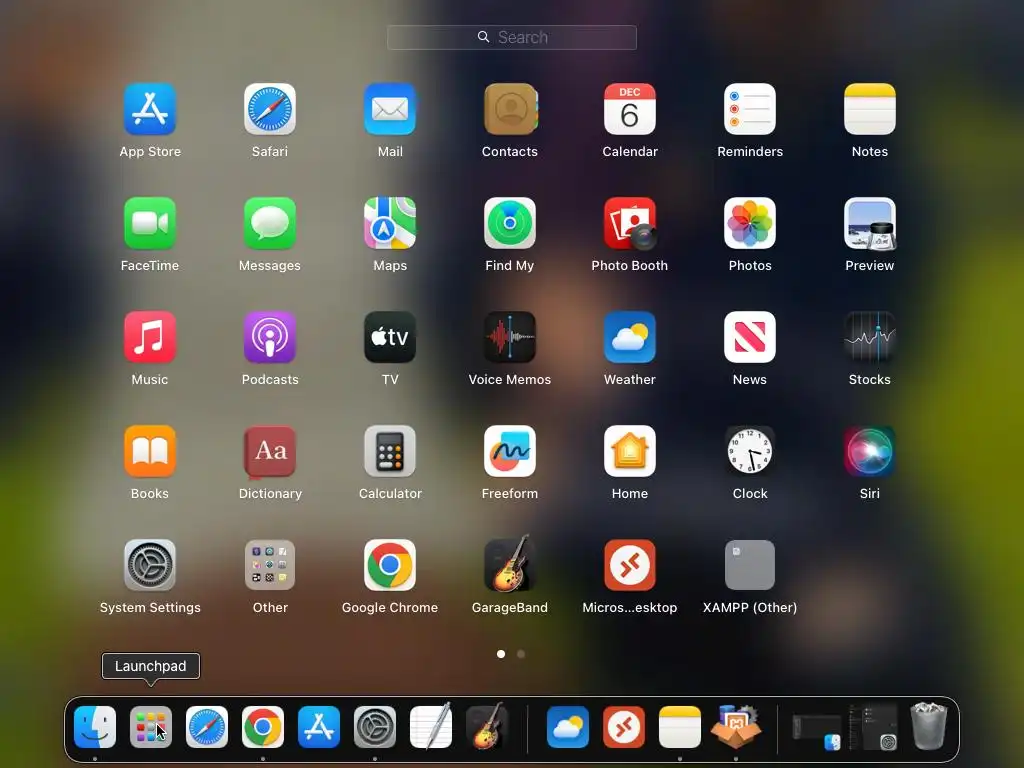This screenshot has width=1024, height=768.
Task: Launch Safari from the Launchpad grid
Action: (270, 109)
